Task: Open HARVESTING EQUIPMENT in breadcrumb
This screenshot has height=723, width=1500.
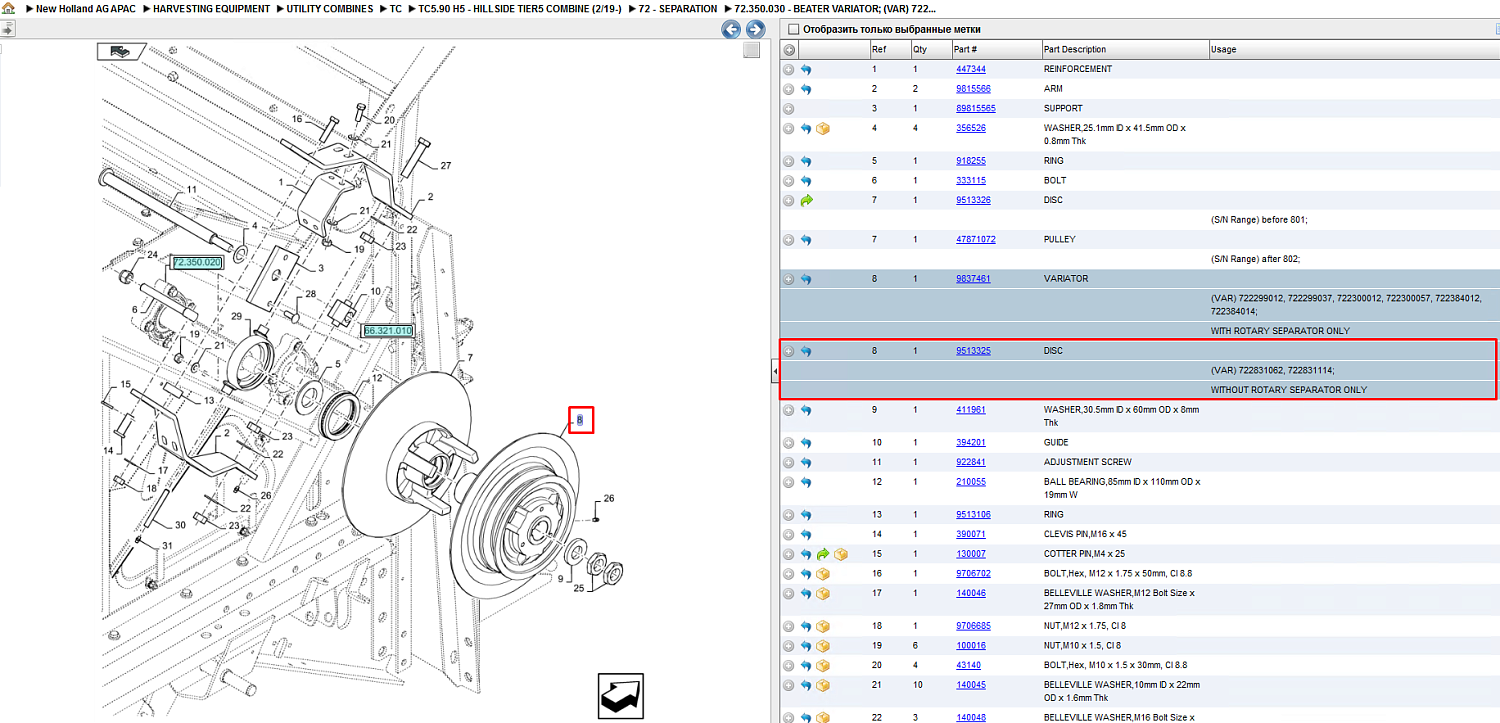Action: (211, 8)
